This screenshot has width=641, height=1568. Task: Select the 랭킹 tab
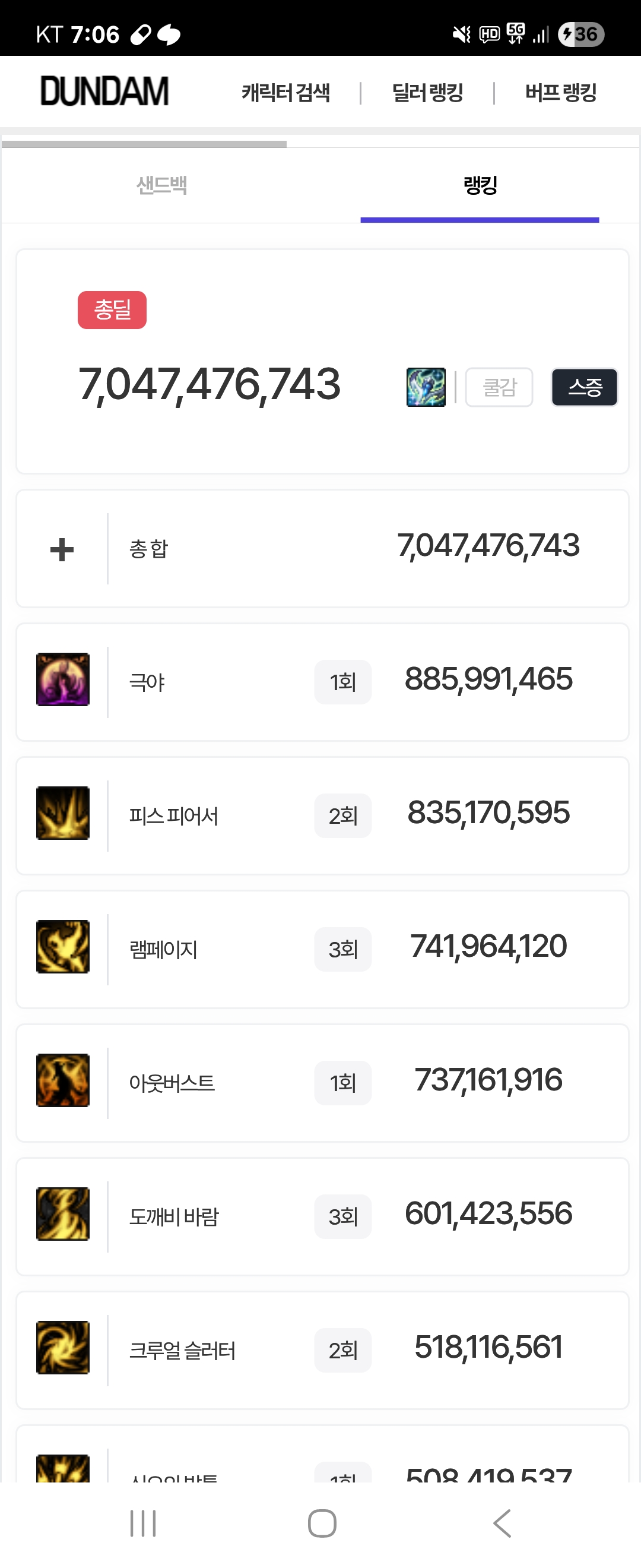click(x=480, y=185)
